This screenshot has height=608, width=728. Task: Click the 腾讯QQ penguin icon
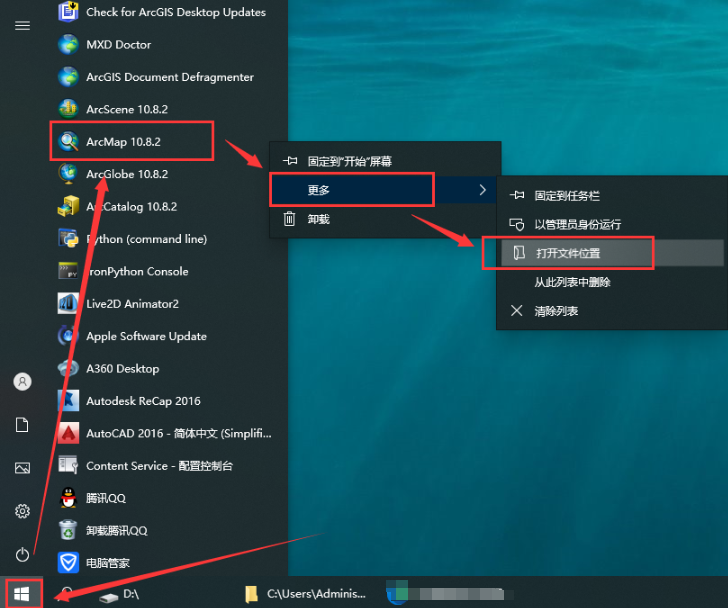coord(68,498)
